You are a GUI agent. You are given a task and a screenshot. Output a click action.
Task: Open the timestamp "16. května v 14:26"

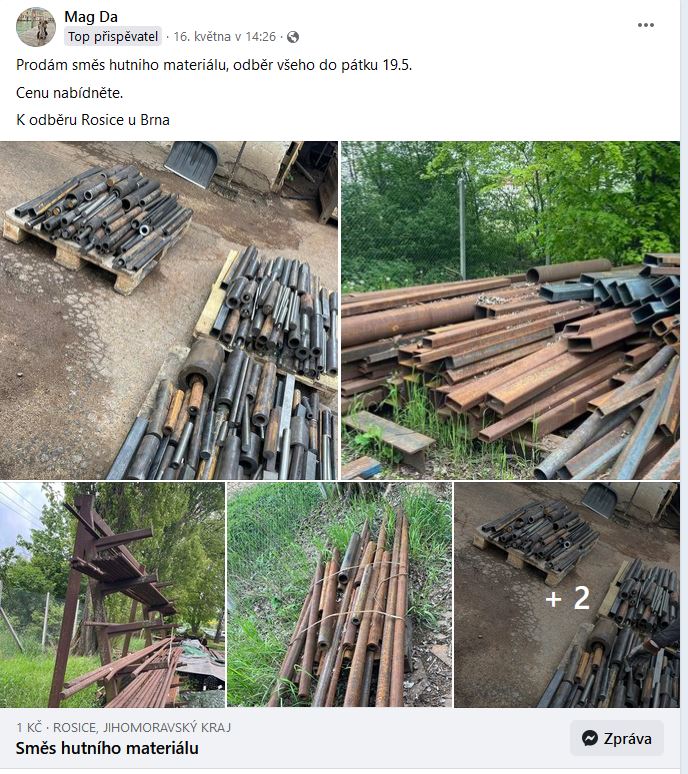tap(225, 37)
